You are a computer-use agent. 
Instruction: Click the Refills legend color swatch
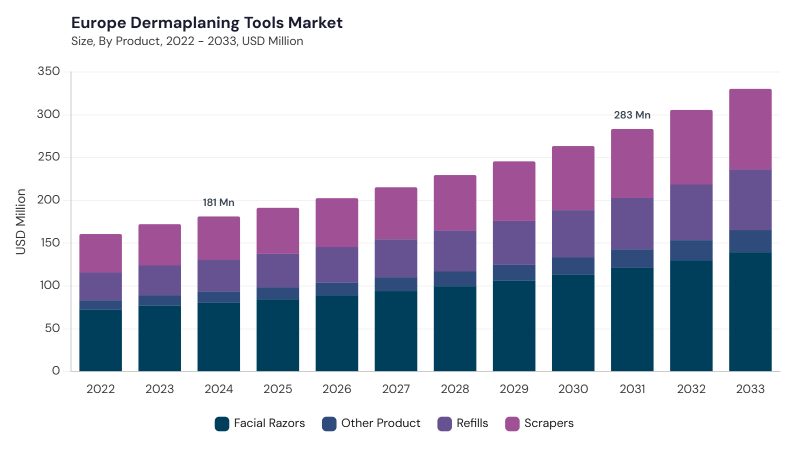pos(444,424)
